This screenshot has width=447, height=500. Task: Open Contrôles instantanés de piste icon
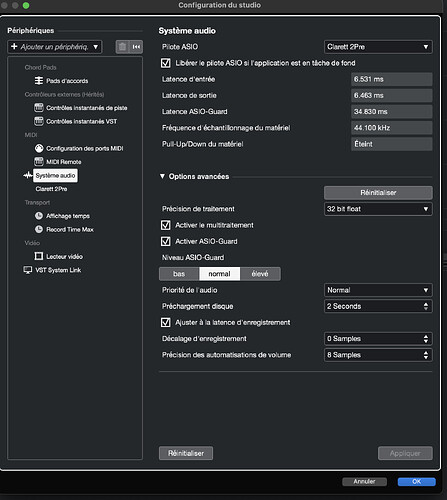pyautogui.click(x=39, y=108)
